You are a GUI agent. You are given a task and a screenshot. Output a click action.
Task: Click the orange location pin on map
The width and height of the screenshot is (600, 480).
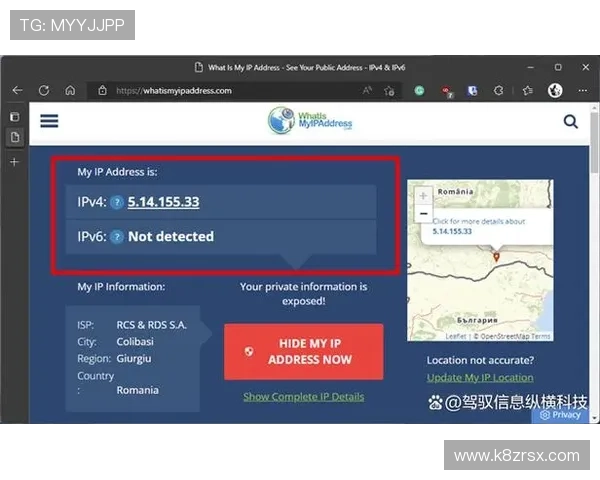click(496, 256)
